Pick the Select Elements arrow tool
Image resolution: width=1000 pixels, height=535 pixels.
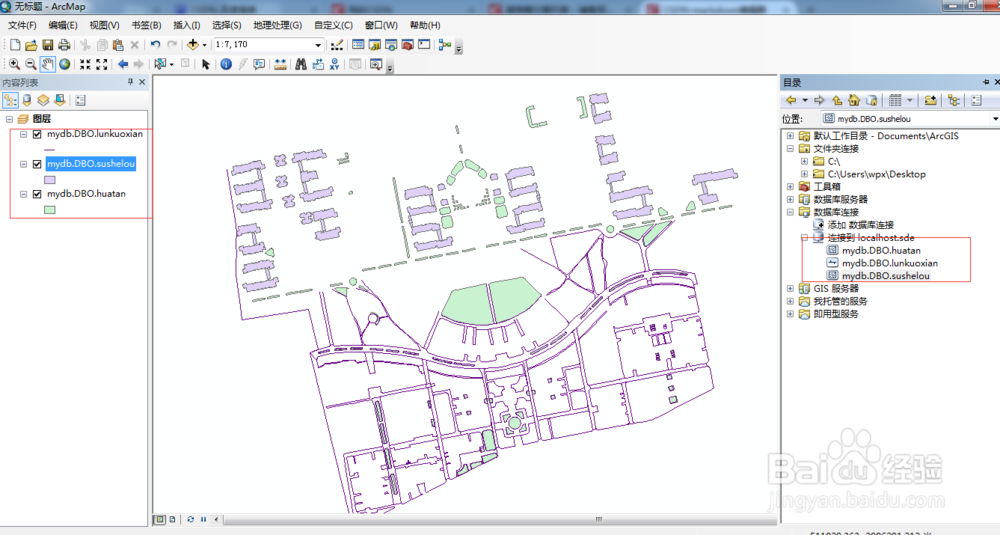point(205,64)
